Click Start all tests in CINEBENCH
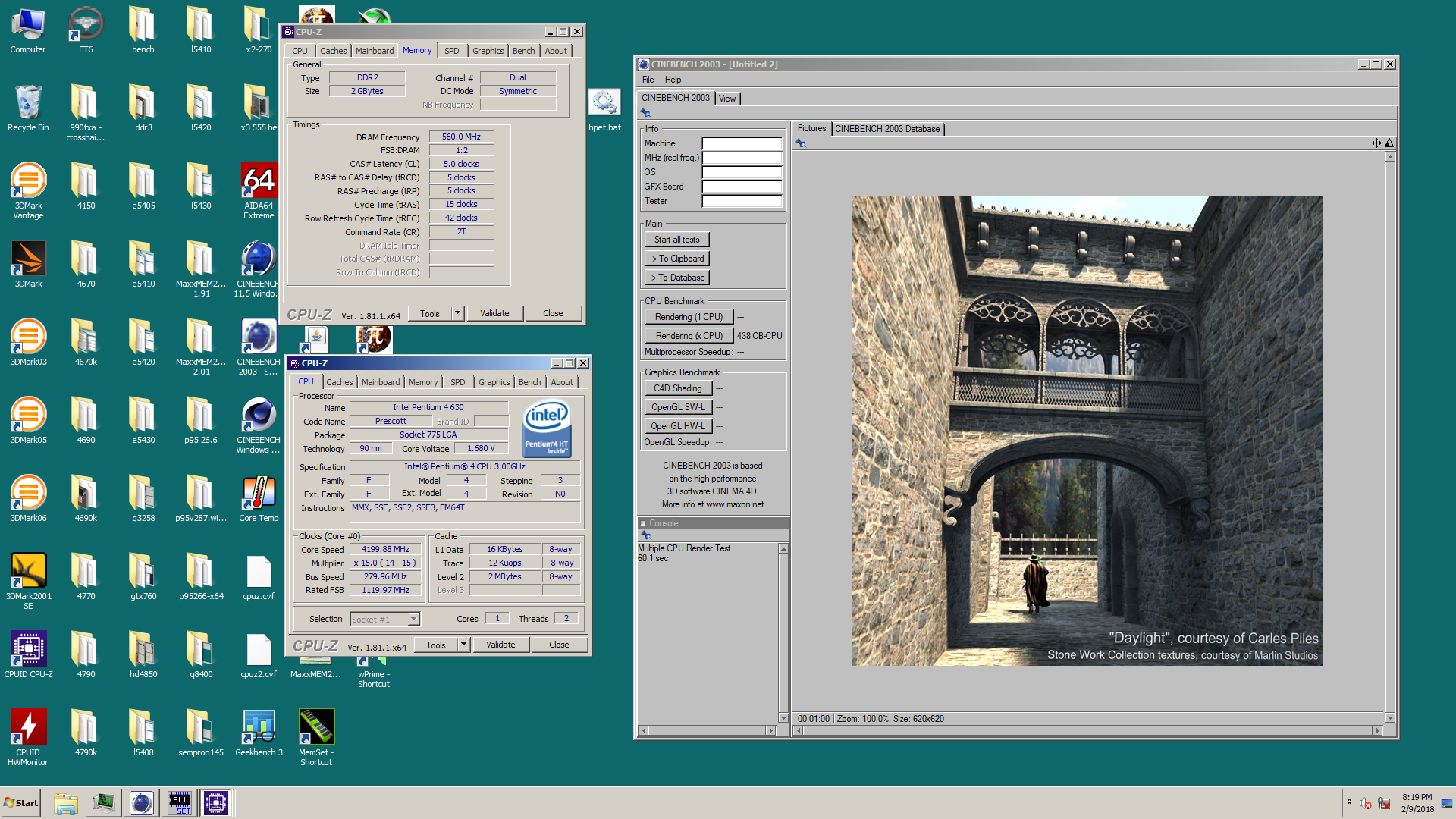The width and height of the screenshot is (1456, 819). pyautogui.click(x=677, y=240)
